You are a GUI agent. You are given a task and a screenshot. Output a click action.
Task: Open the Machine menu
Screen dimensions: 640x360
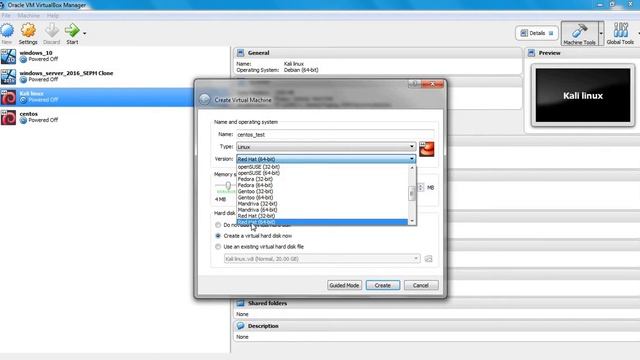pyautogui.click(x=29, y=16)
